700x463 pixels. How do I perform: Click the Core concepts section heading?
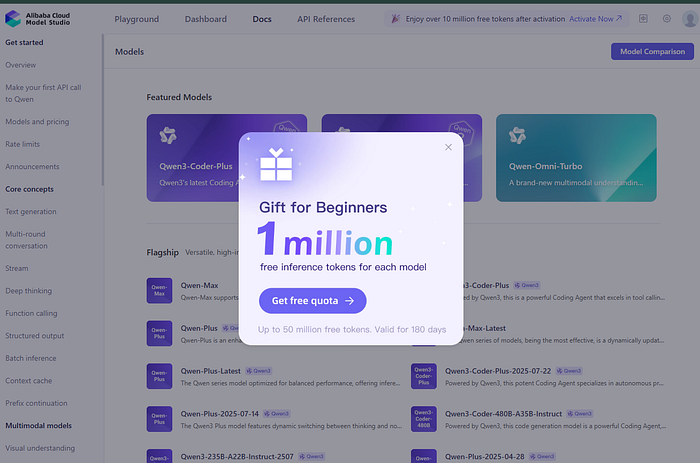tap(29, 189)
